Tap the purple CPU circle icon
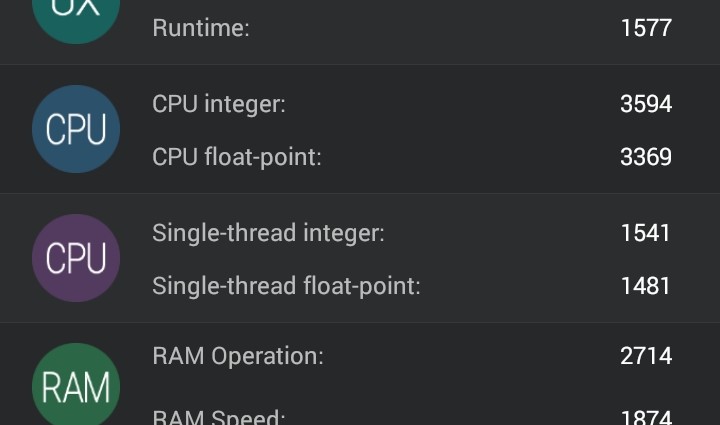The height and width of the screenshot is (425, 720). (76, 258)
